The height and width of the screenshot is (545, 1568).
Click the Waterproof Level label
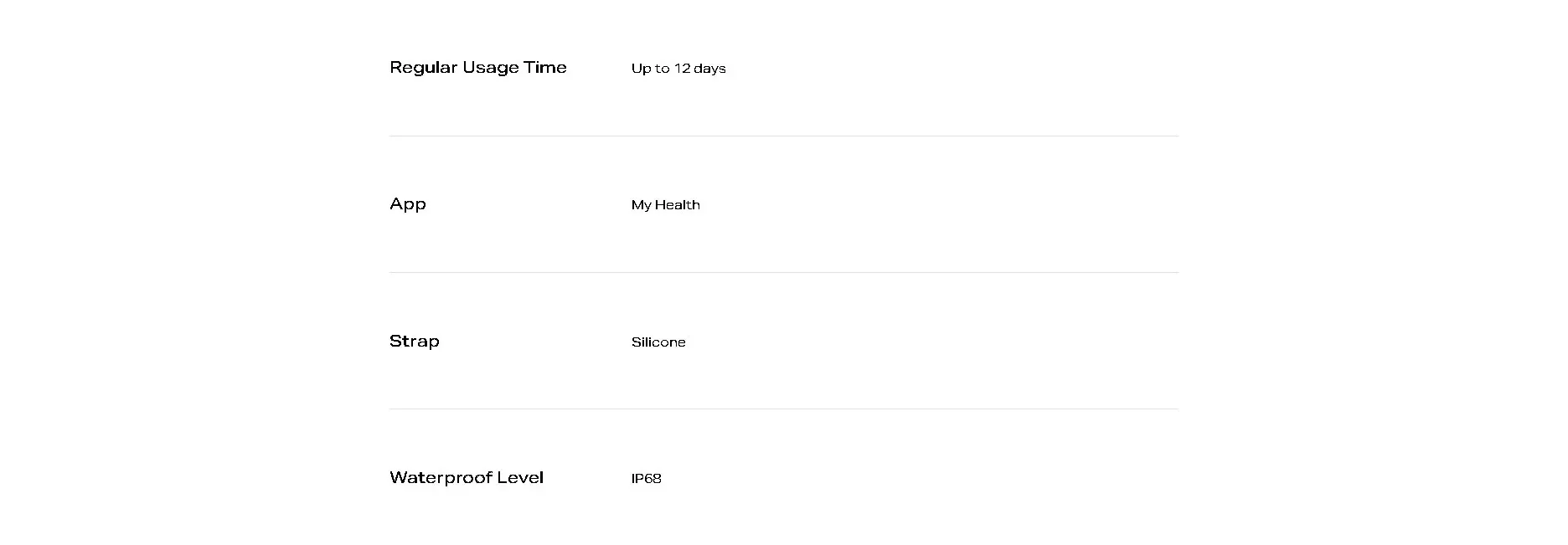tap(467, 478)
